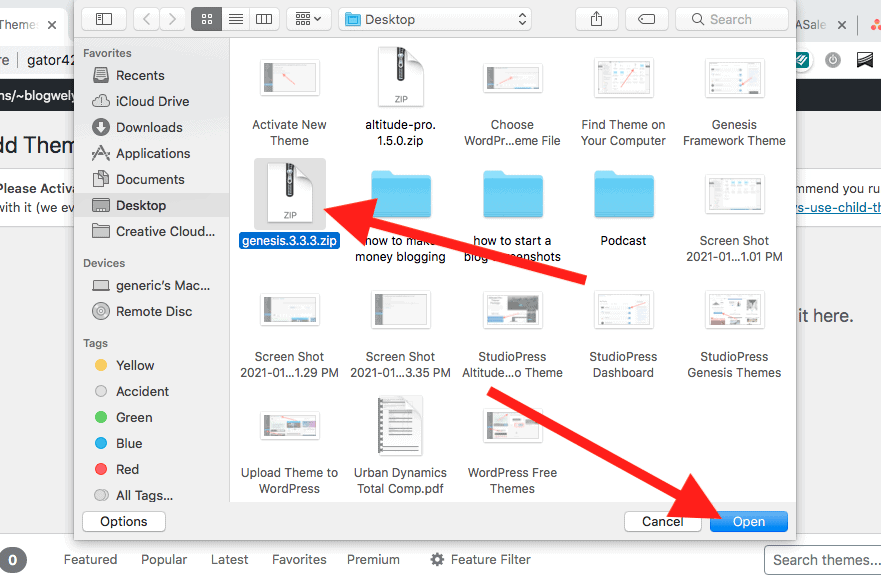Open Downloads in Favorites sidebar

pos(148,127)
